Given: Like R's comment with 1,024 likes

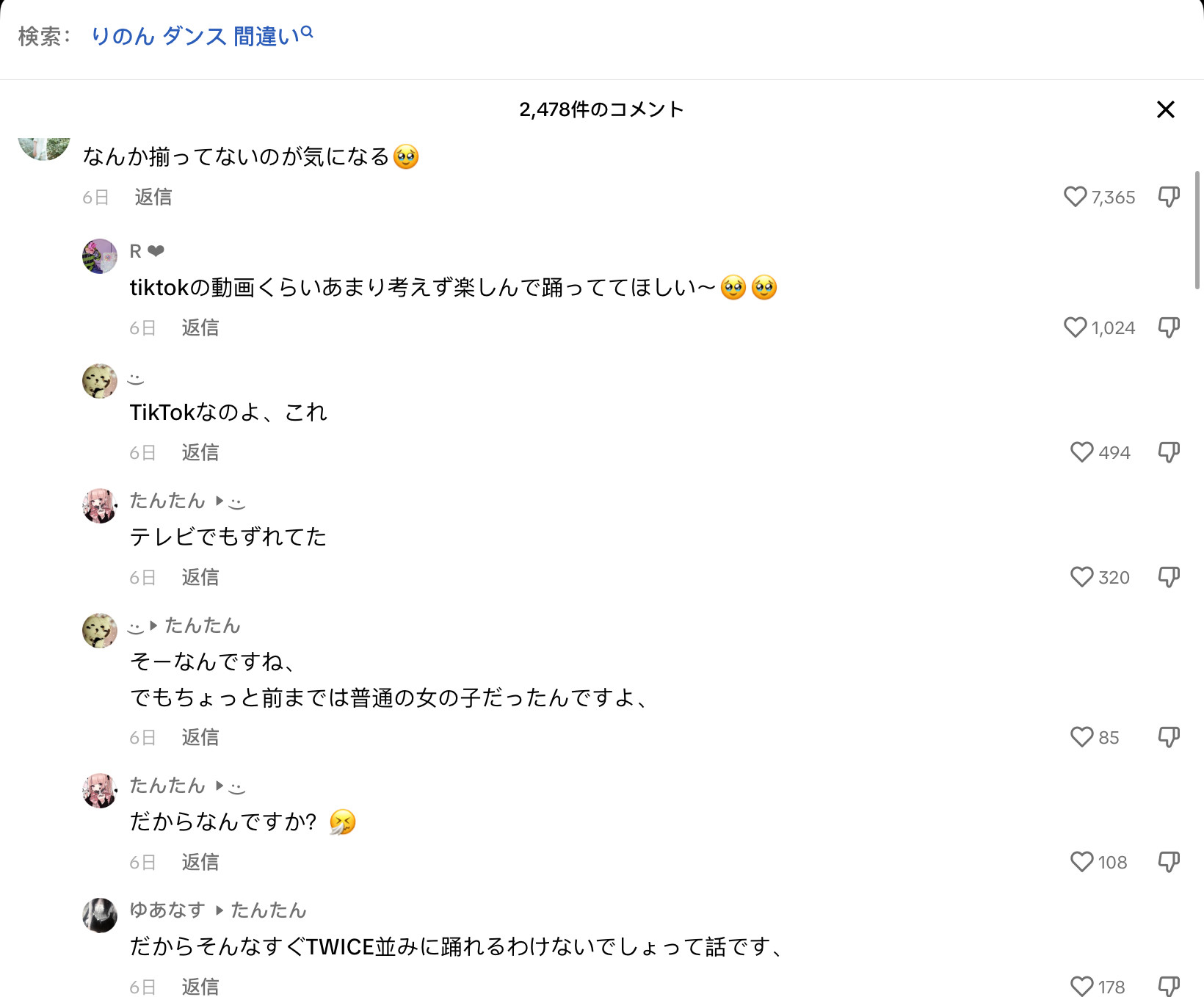Looking at the screenshot, I should (1075, 327).
